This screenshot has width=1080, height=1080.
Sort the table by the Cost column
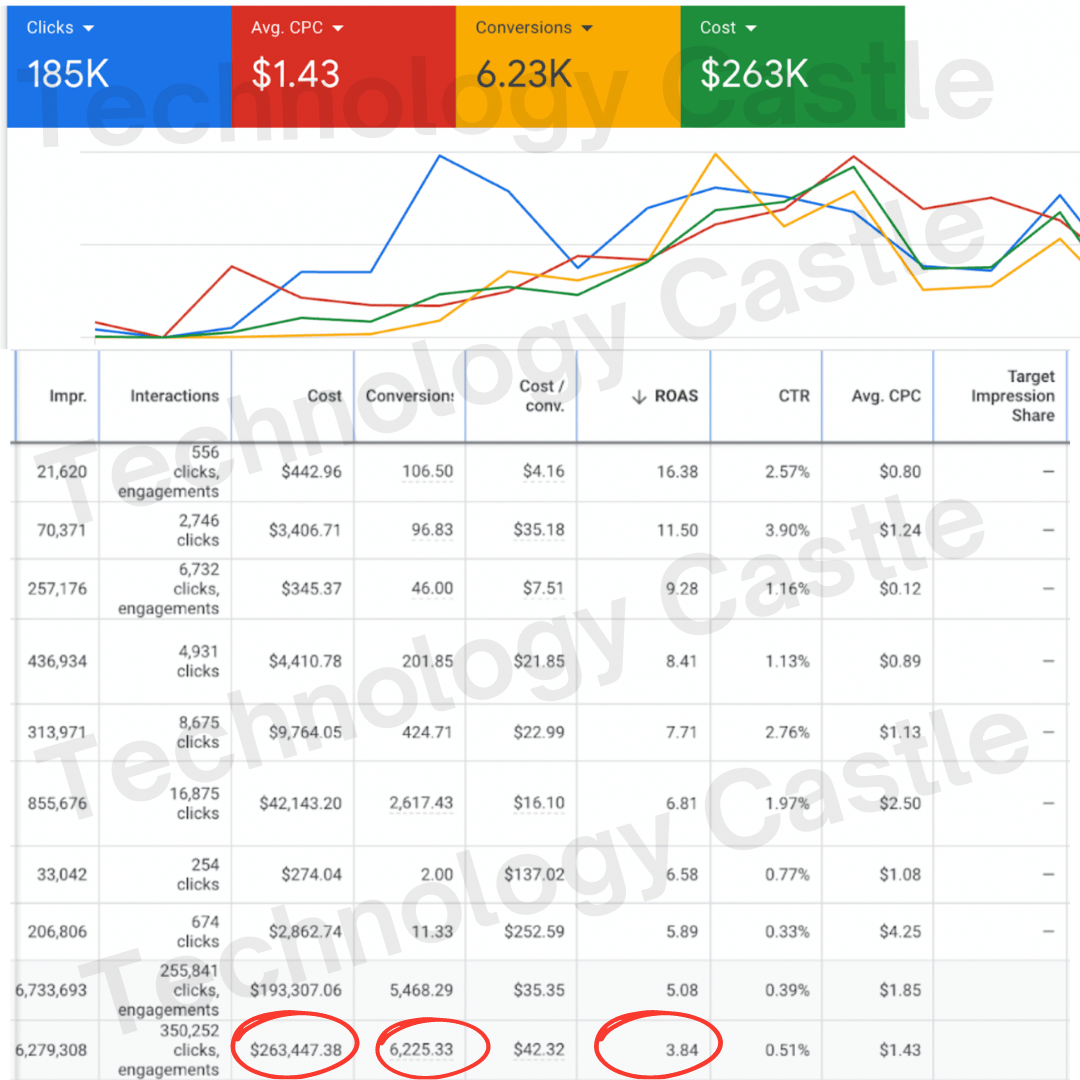pyautogui.click(x=324, y=396)
